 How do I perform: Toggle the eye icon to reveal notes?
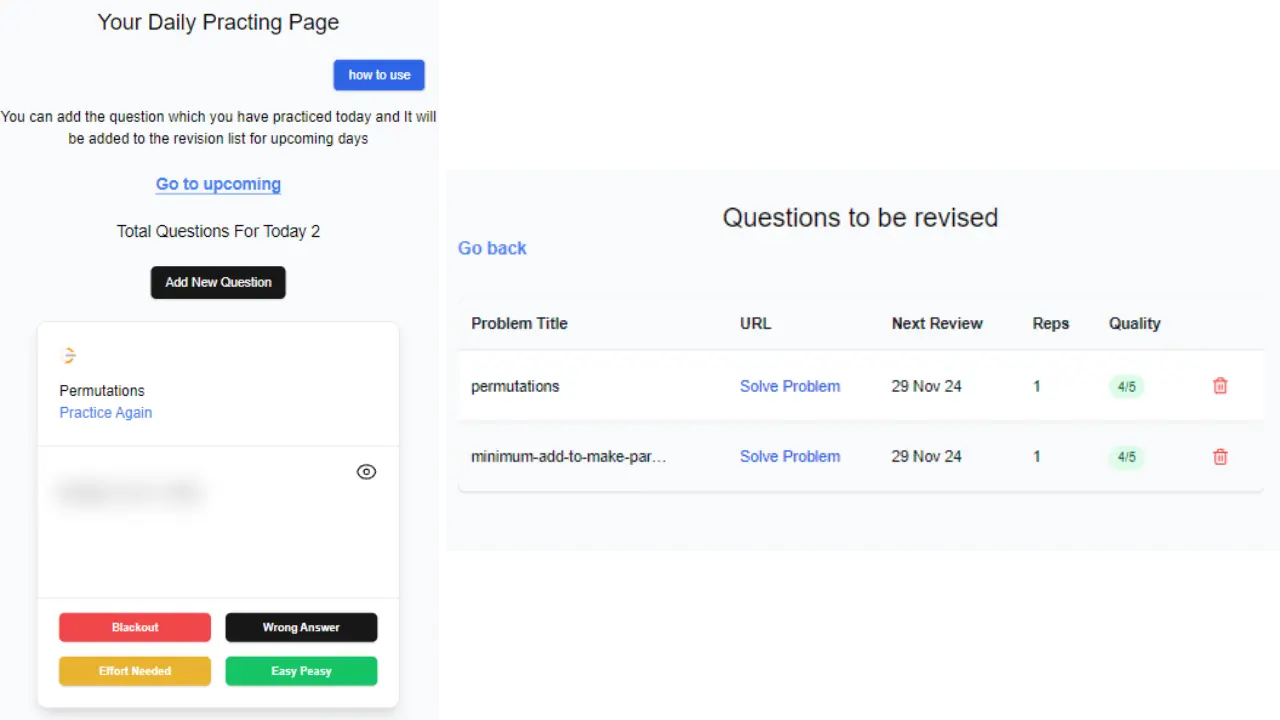click(366, 472)
